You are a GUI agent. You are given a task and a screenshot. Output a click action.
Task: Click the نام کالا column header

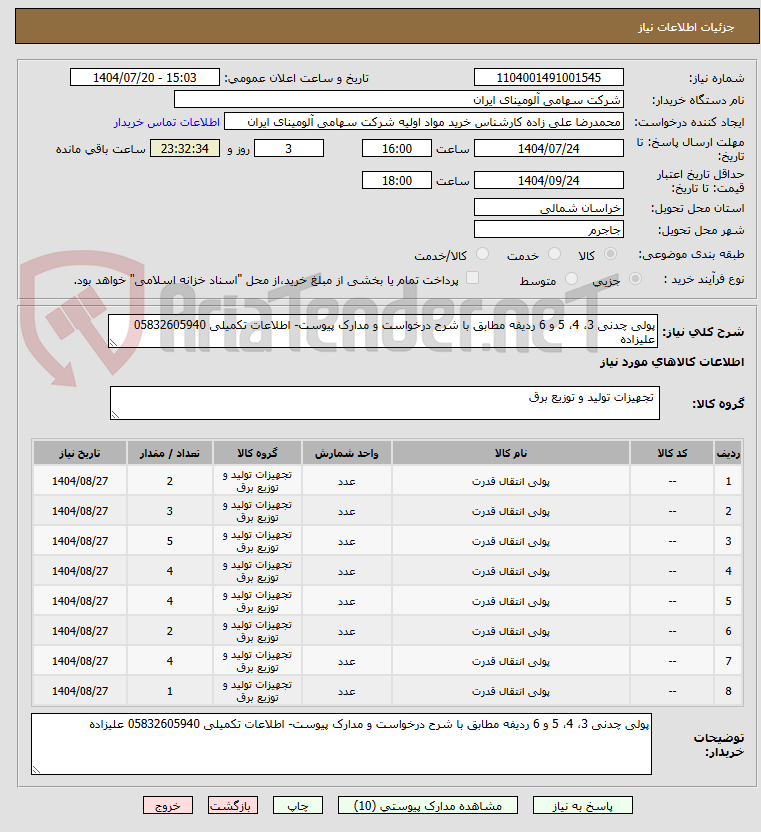511,453
